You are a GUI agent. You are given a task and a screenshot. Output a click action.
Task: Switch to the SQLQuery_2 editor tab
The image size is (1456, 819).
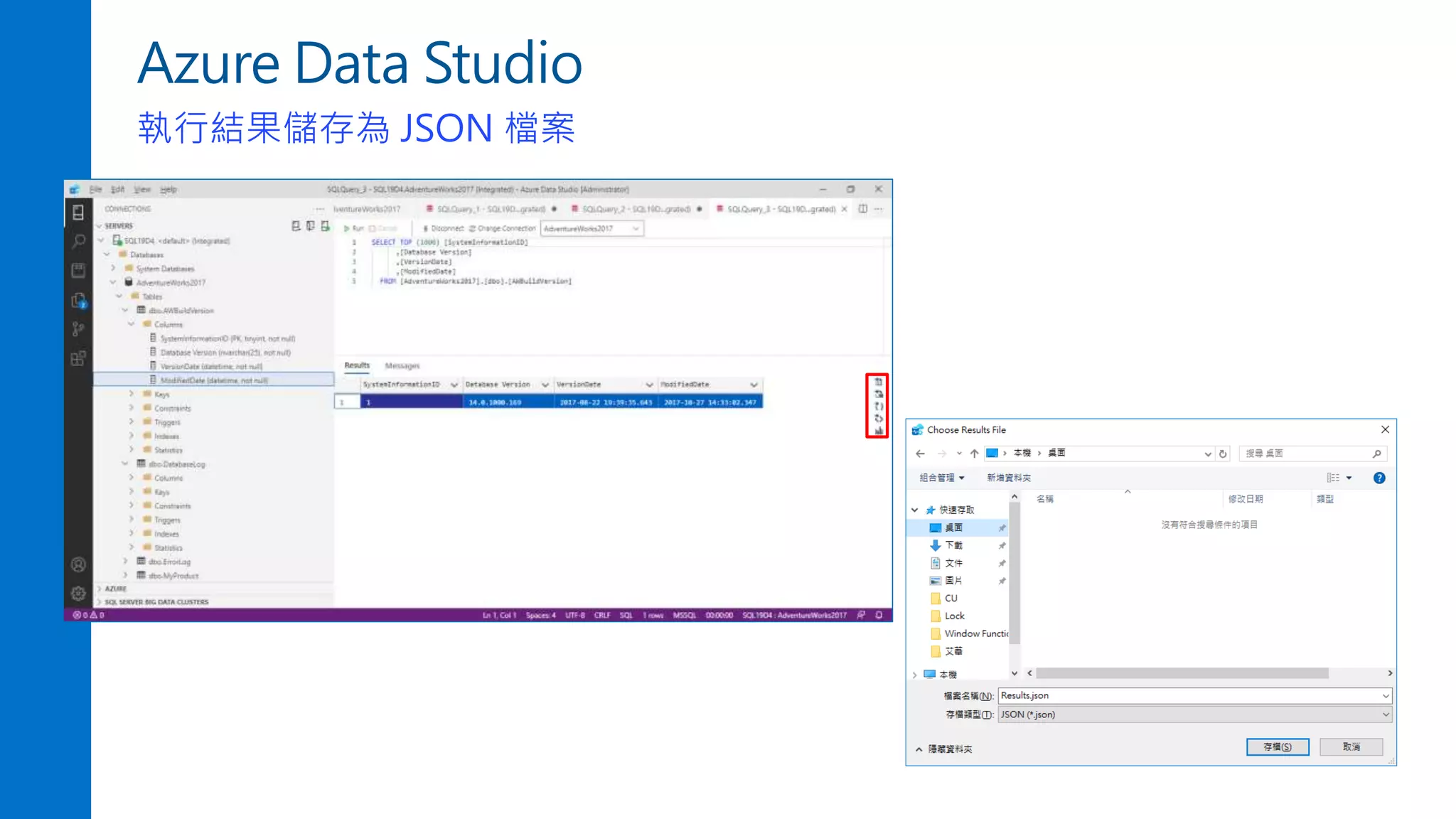click(x=636, y=209)
